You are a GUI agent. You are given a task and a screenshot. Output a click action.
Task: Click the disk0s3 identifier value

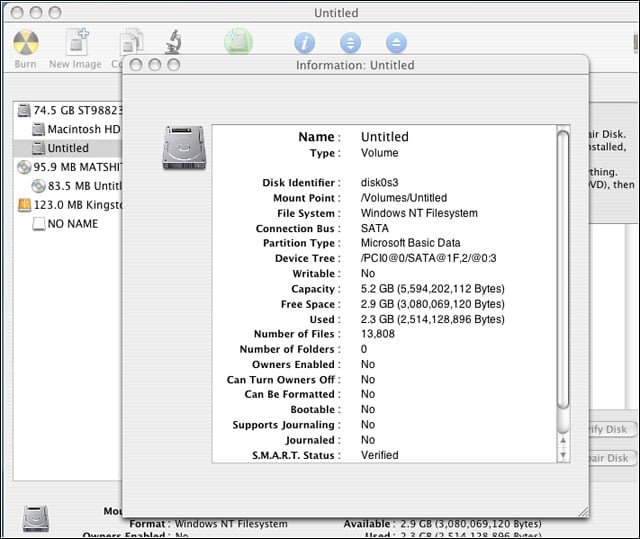coord(380,182)
